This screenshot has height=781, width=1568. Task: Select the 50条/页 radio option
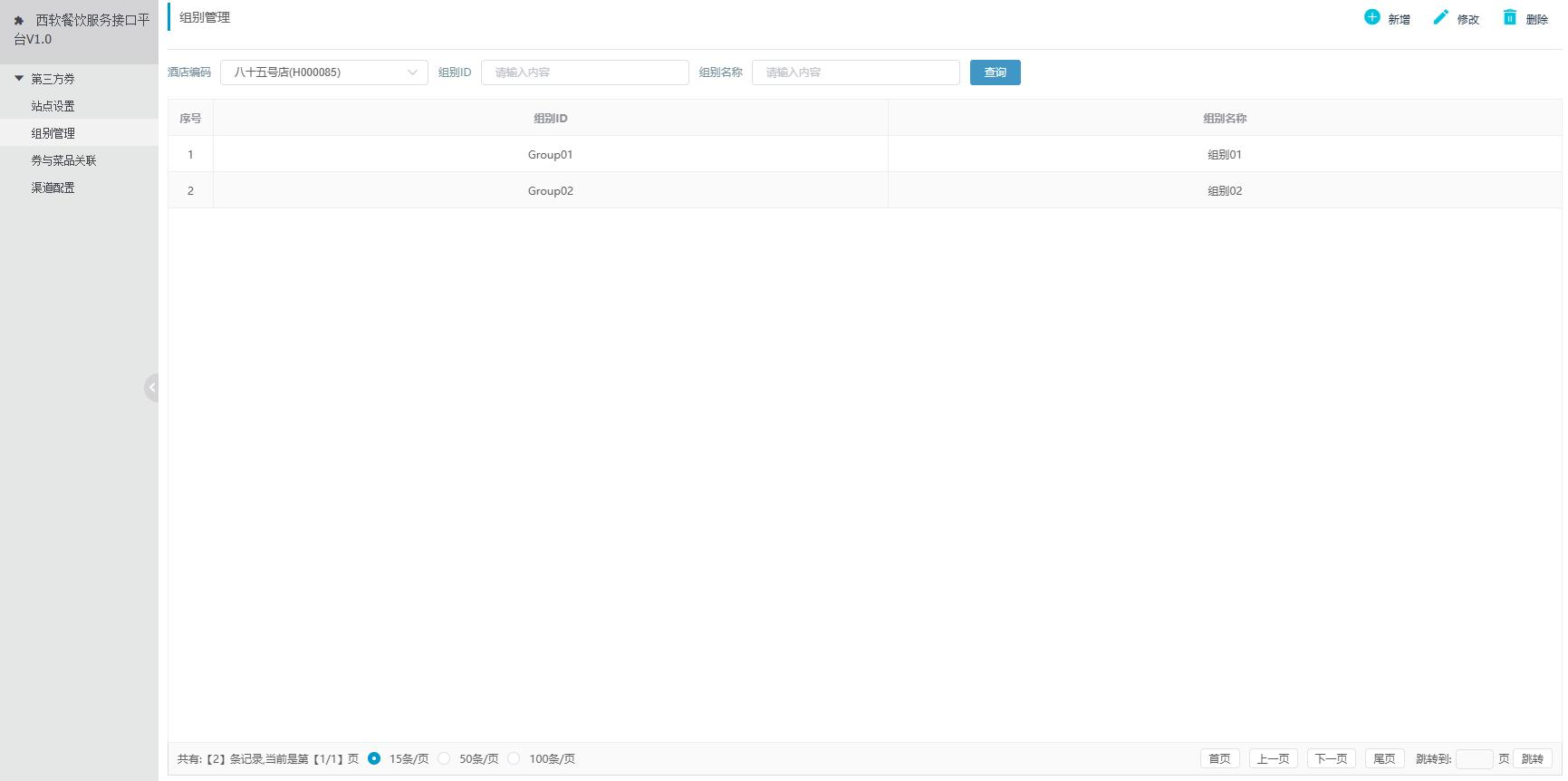click(444, 758)
